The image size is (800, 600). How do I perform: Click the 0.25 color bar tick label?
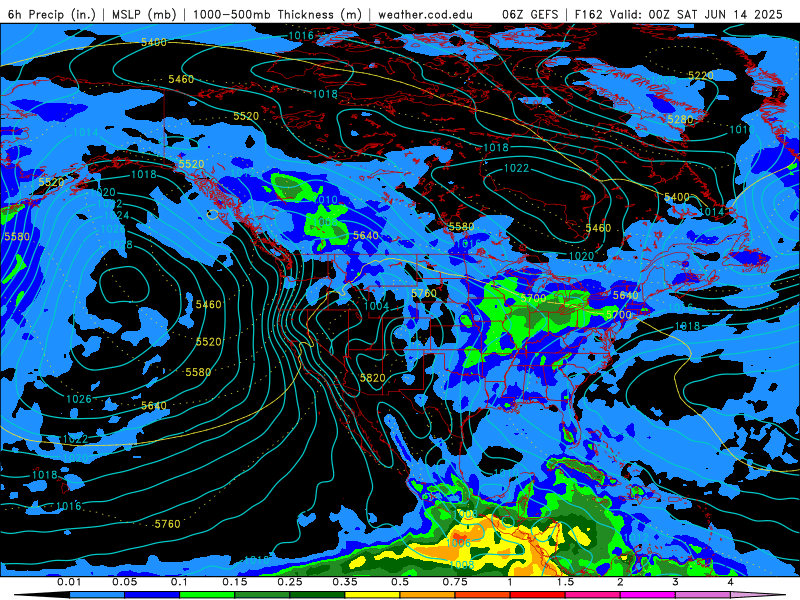(290, 582)
